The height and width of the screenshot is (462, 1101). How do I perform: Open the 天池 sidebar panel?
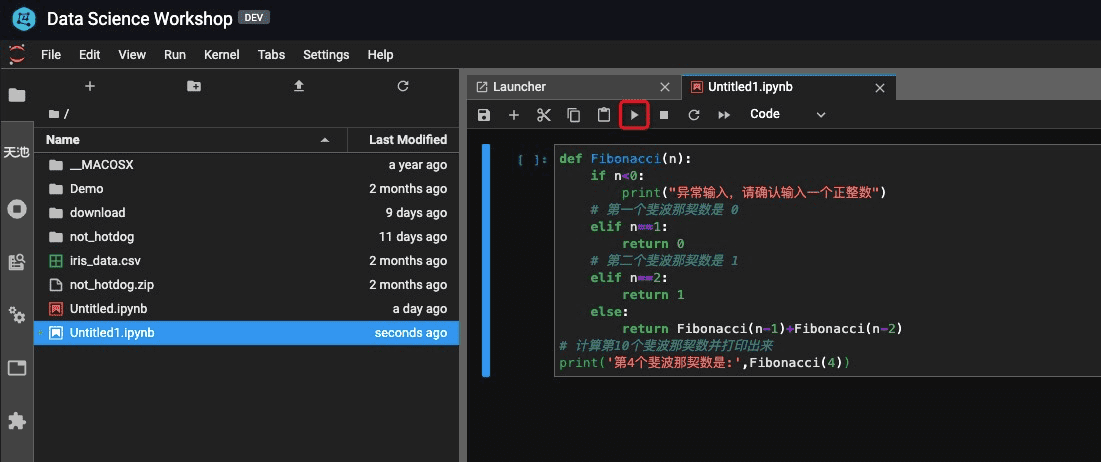point(16,152)
